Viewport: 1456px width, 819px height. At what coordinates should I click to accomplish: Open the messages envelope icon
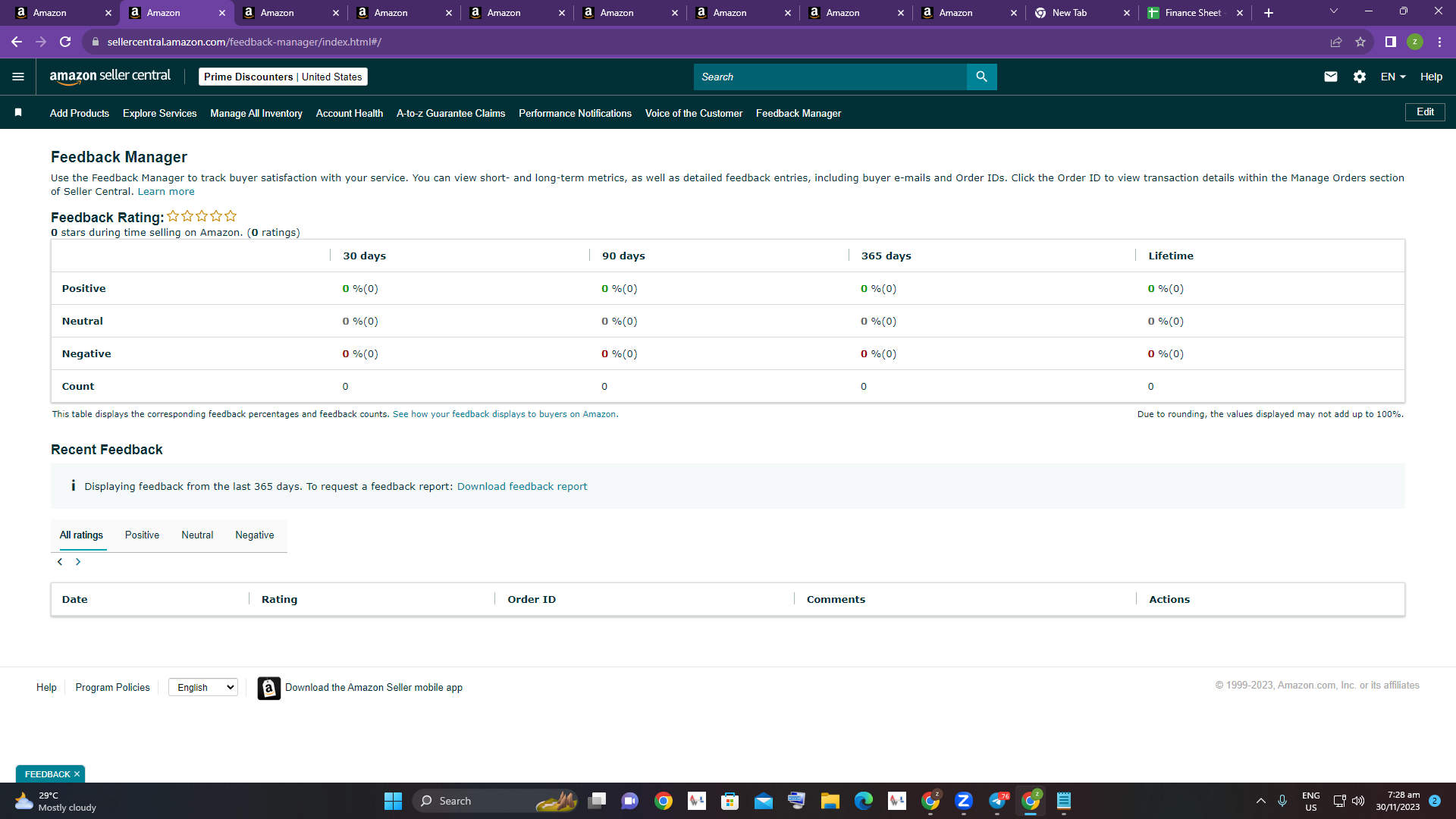(x=1330, y=77)
